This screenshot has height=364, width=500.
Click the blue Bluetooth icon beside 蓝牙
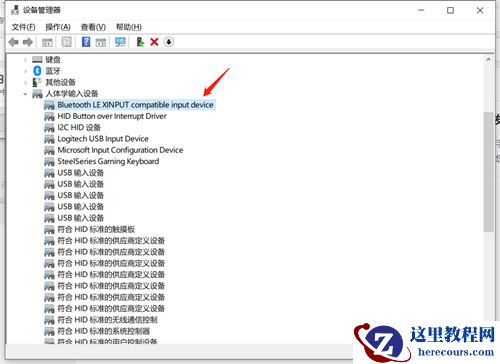(37, 71)
